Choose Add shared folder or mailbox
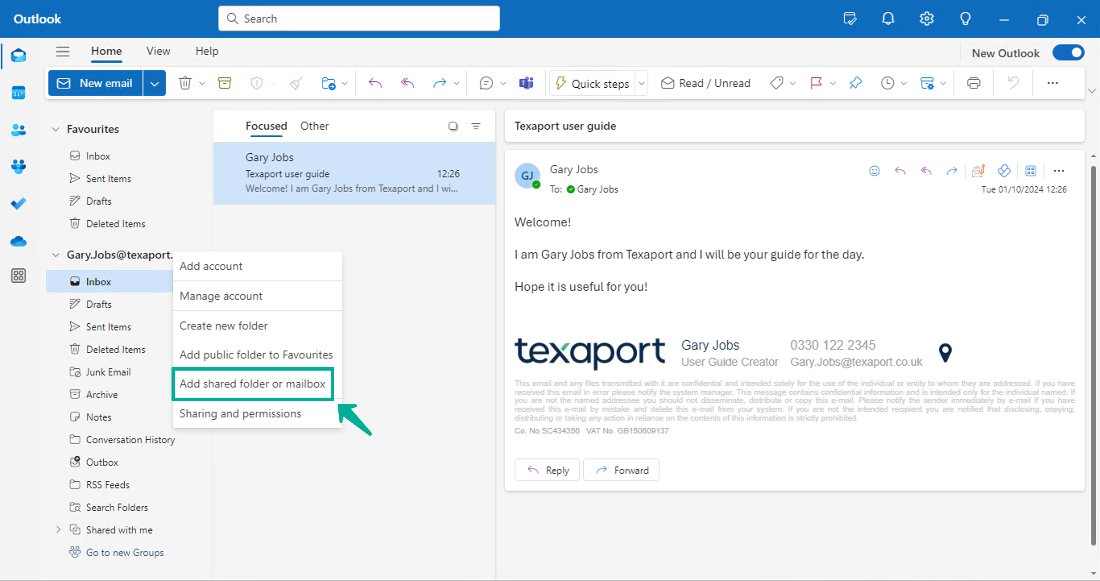 (x=252, y=384)
